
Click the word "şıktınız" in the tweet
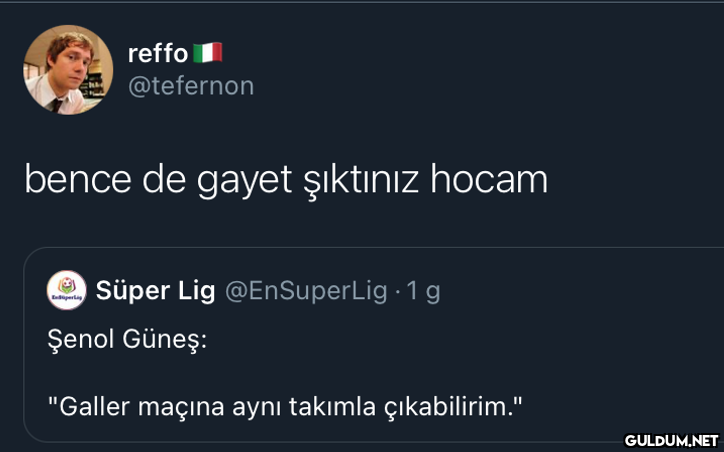tap(361, 182)
